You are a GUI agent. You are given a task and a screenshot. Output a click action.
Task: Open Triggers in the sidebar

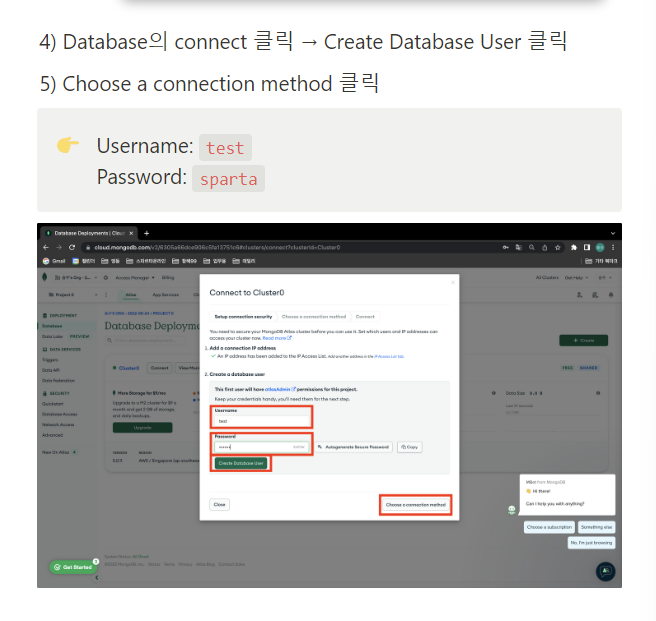(x=50, y=360)
